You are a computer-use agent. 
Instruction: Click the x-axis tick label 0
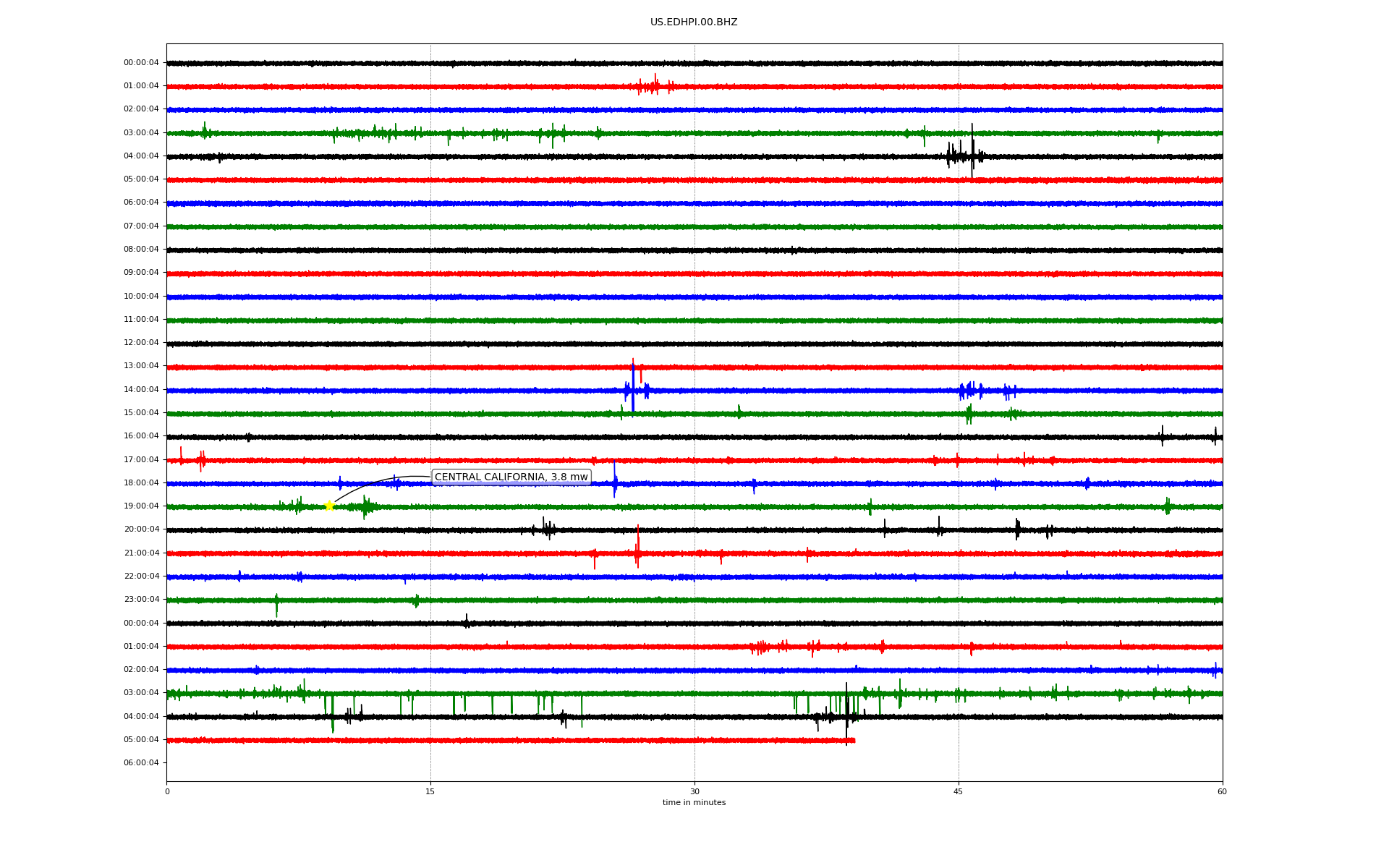pos(167,792)
